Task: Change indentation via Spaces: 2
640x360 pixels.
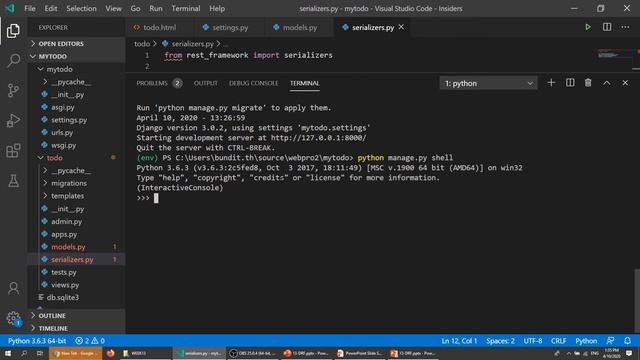Action: [x=500, y=340]
